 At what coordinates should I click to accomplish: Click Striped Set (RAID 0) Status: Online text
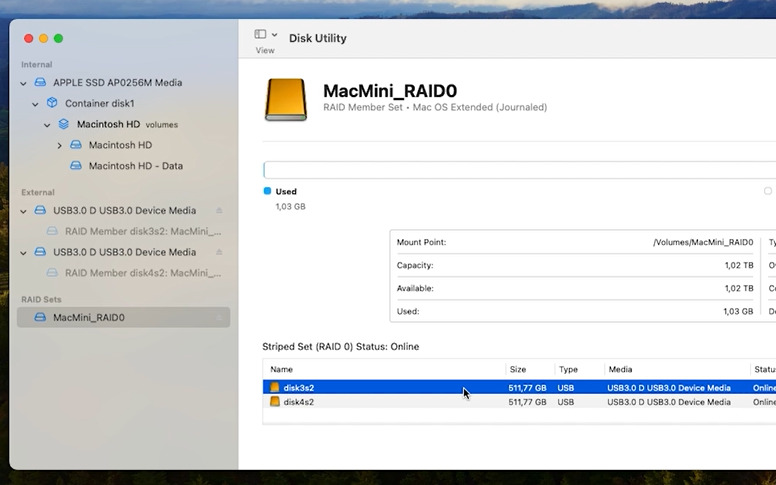(340, 346)
